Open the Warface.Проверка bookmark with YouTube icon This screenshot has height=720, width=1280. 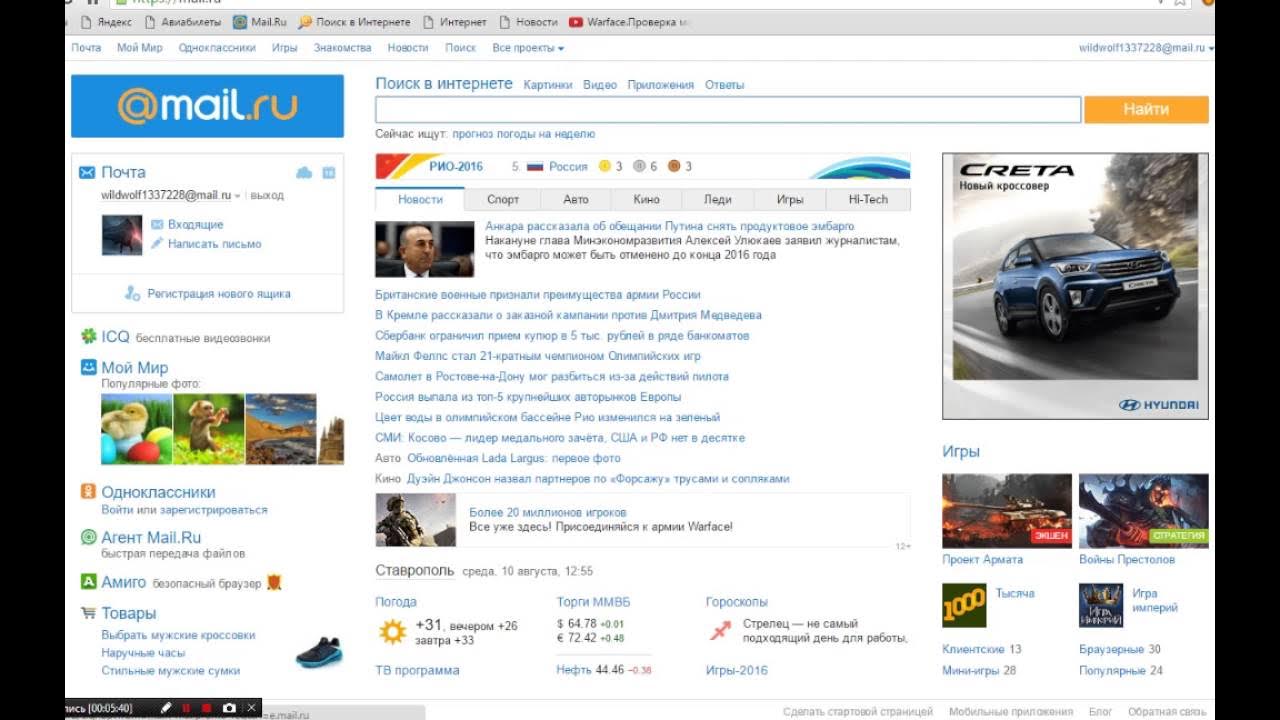point(630,22)
